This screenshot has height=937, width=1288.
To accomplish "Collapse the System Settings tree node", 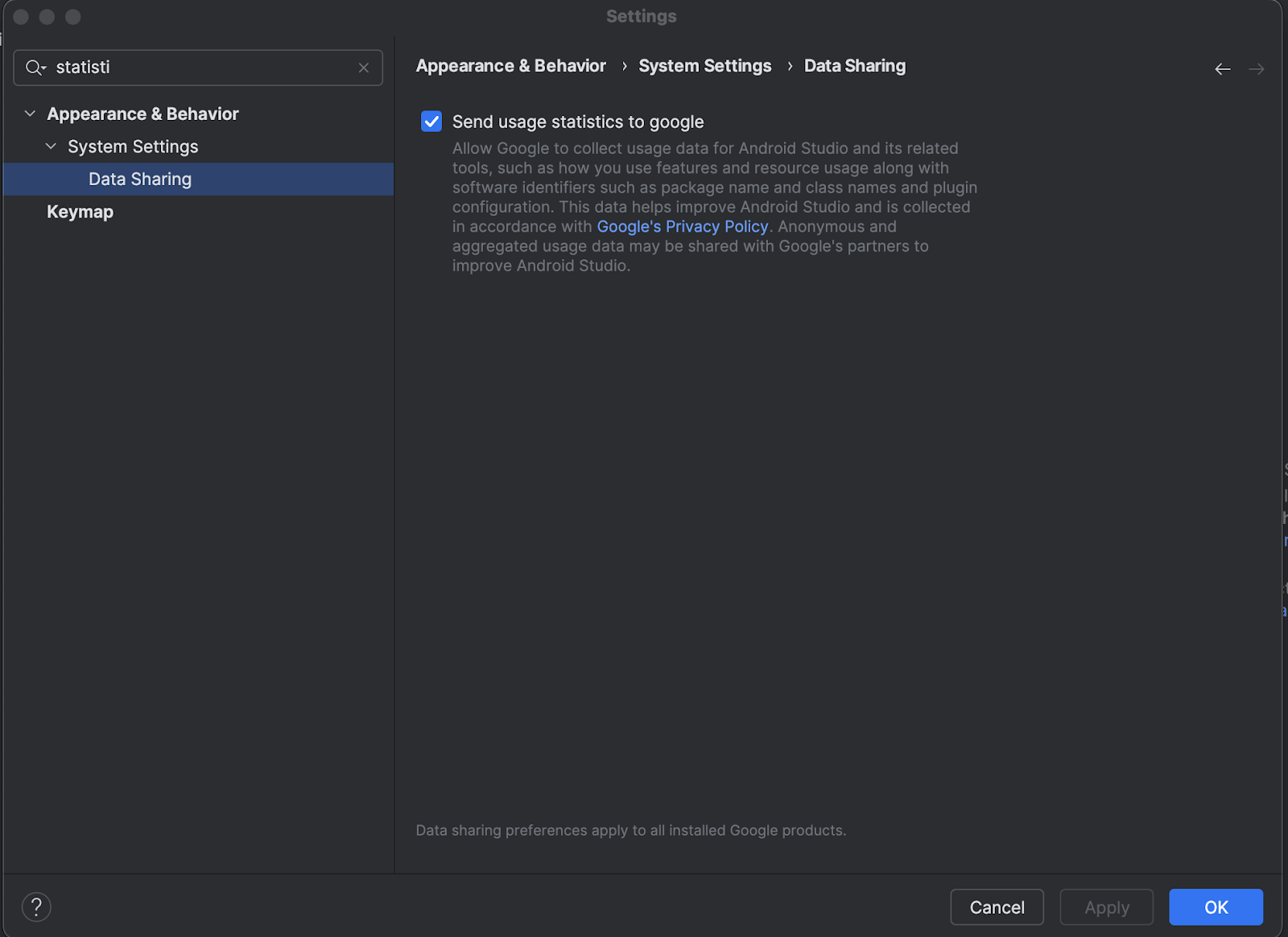I will click(x=51, y=146).
